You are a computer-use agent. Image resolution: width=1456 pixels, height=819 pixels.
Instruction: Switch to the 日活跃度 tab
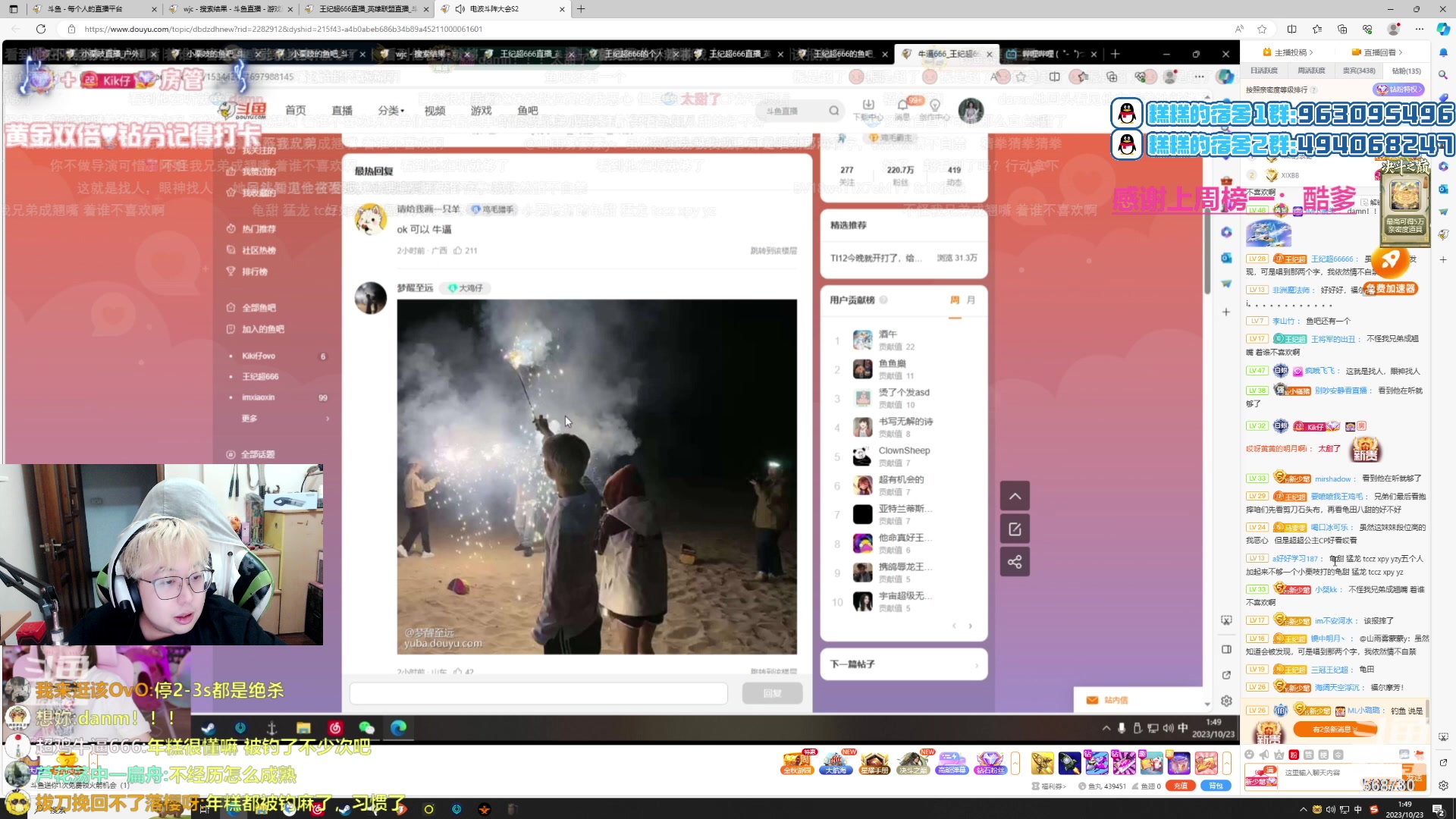[x=1264, y=71]
